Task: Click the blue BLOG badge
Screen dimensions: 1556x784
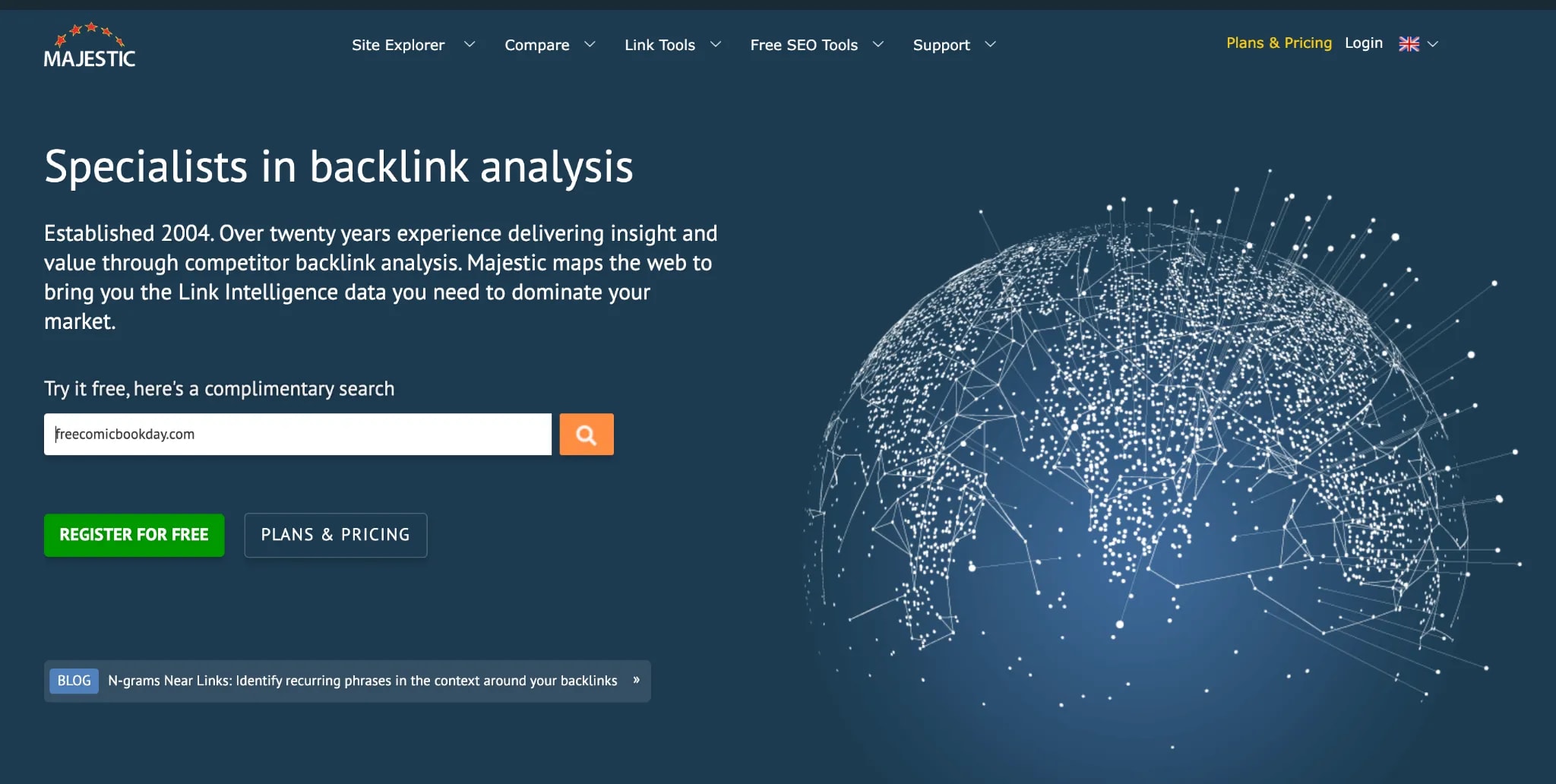Action: (74, 681)
